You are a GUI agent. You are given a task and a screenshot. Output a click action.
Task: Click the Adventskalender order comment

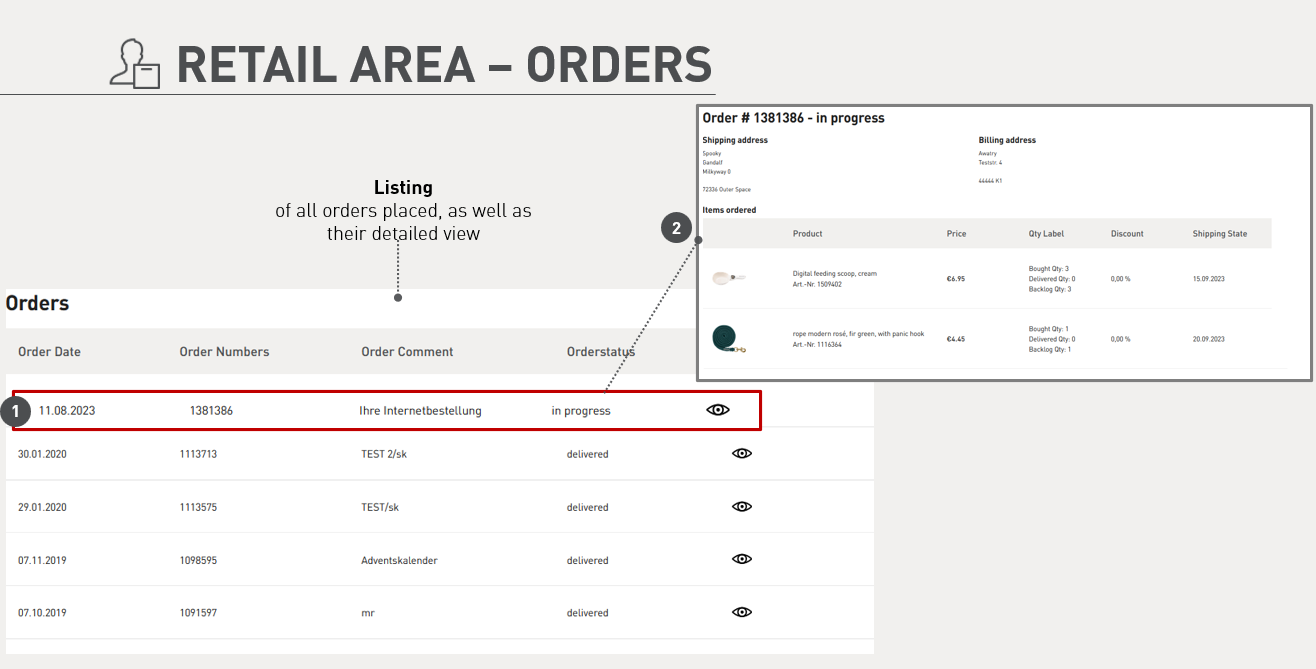coord(399,560)
